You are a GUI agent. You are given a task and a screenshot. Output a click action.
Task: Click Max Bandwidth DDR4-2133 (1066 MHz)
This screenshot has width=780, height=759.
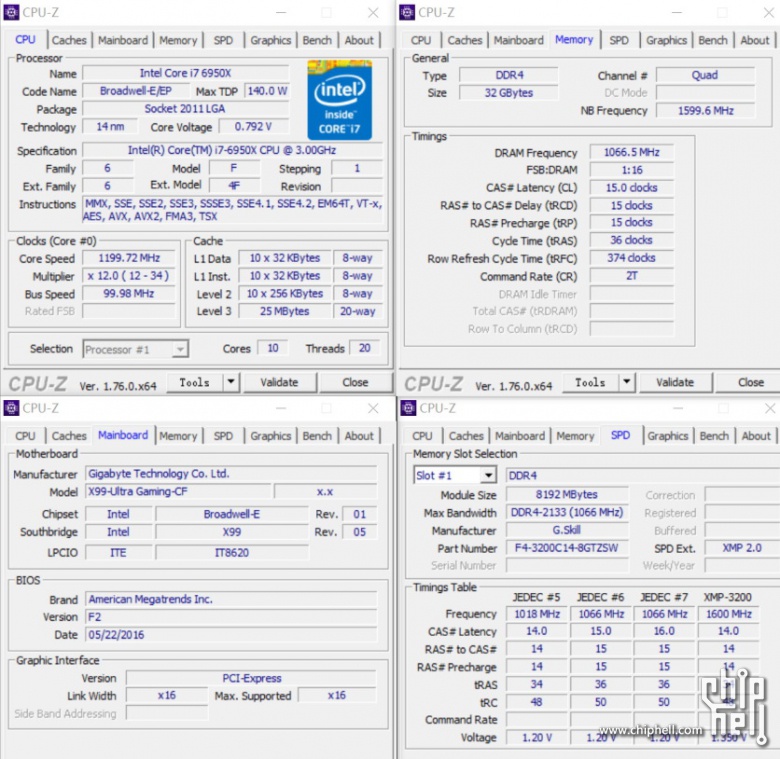click(567, 512)
